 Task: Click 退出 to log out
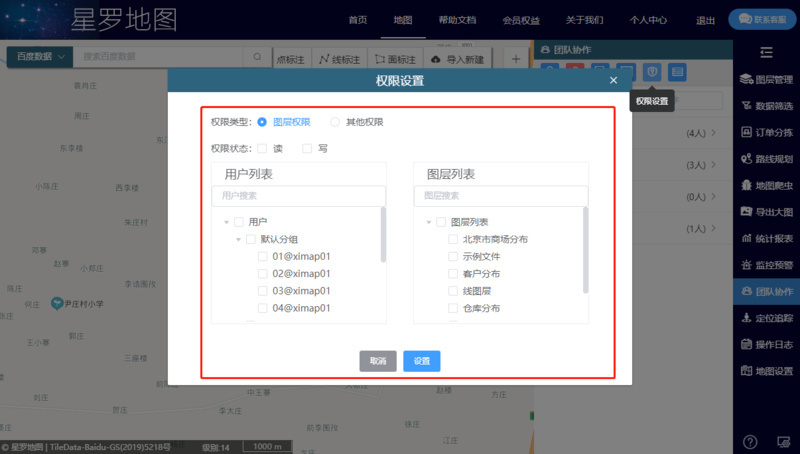click(x=705, y=20)
